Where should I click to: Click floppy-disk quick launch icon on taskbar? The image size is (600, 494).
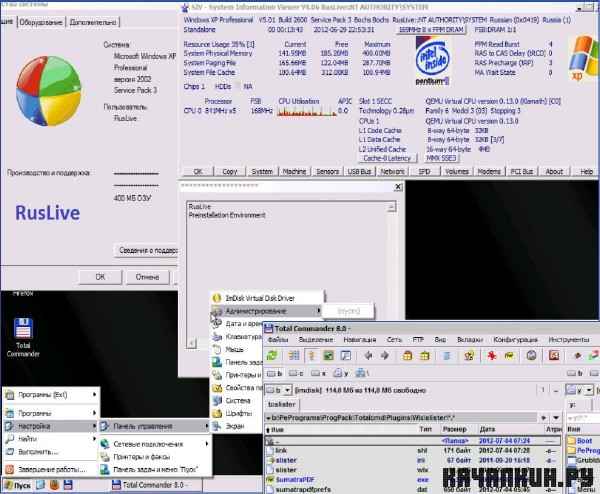tap(68, 485)
